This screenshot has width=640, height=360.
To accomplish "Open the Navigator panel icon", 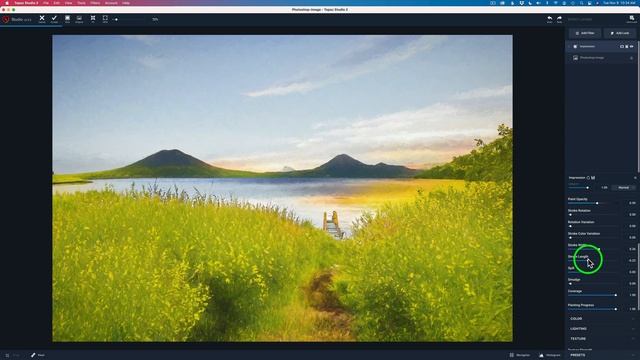I will tap(511, 355).
